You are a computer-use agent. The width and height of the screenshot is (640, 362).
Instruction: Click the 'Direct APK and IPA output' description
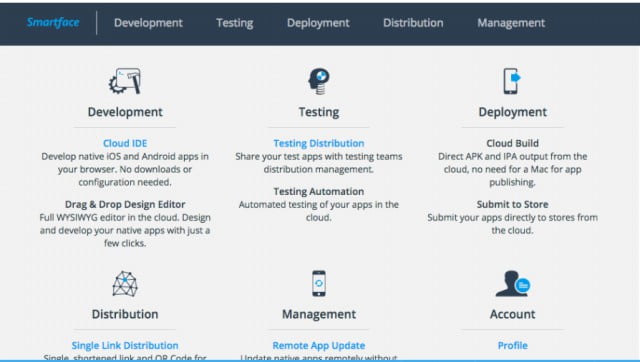513,169
